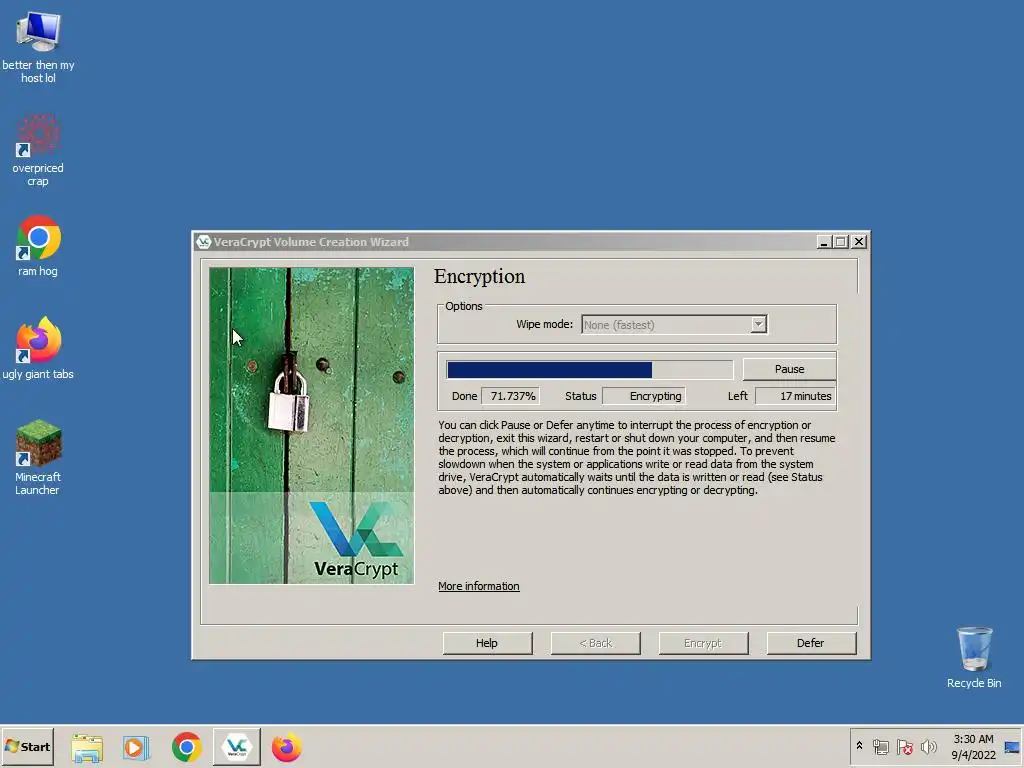Close the VeraCrypt wizard window
The height and width of the screenshot is (768, 1024).
pos(859,242)
